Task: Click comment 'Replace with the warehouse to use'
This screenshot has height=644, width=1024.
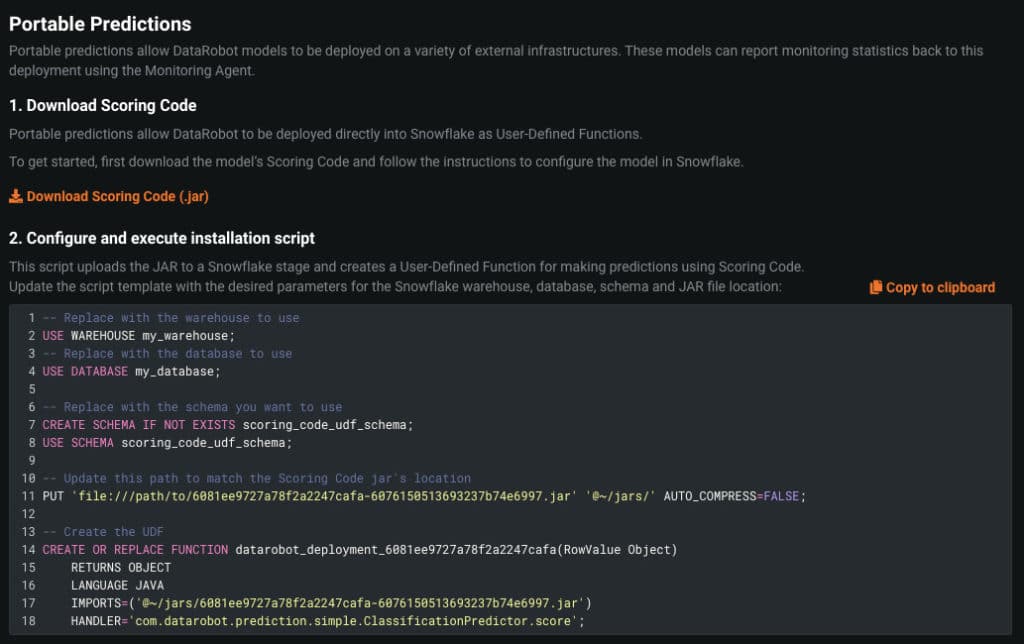Action: (171, 318)
